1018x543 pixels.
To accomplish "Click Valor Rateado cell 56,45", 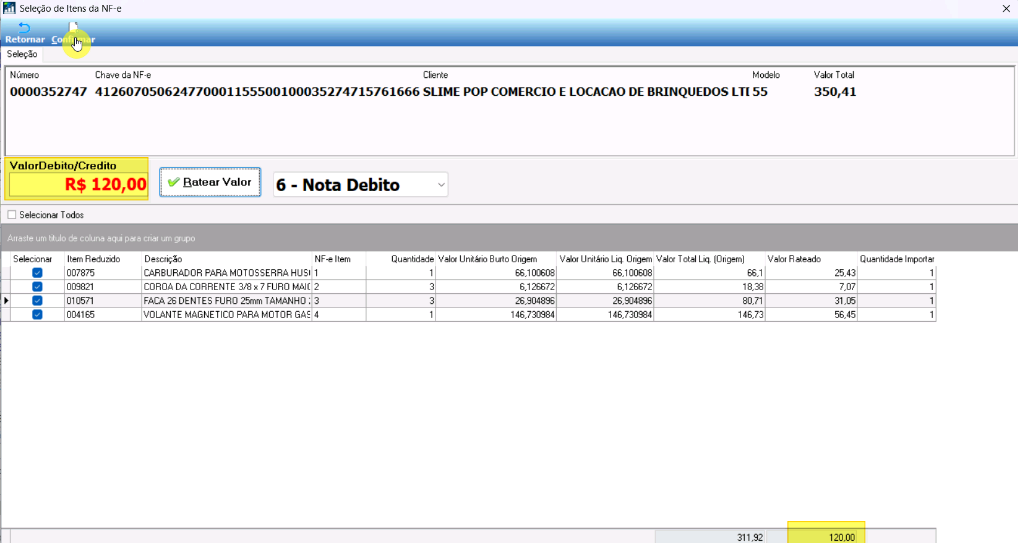I will (812, 314).
